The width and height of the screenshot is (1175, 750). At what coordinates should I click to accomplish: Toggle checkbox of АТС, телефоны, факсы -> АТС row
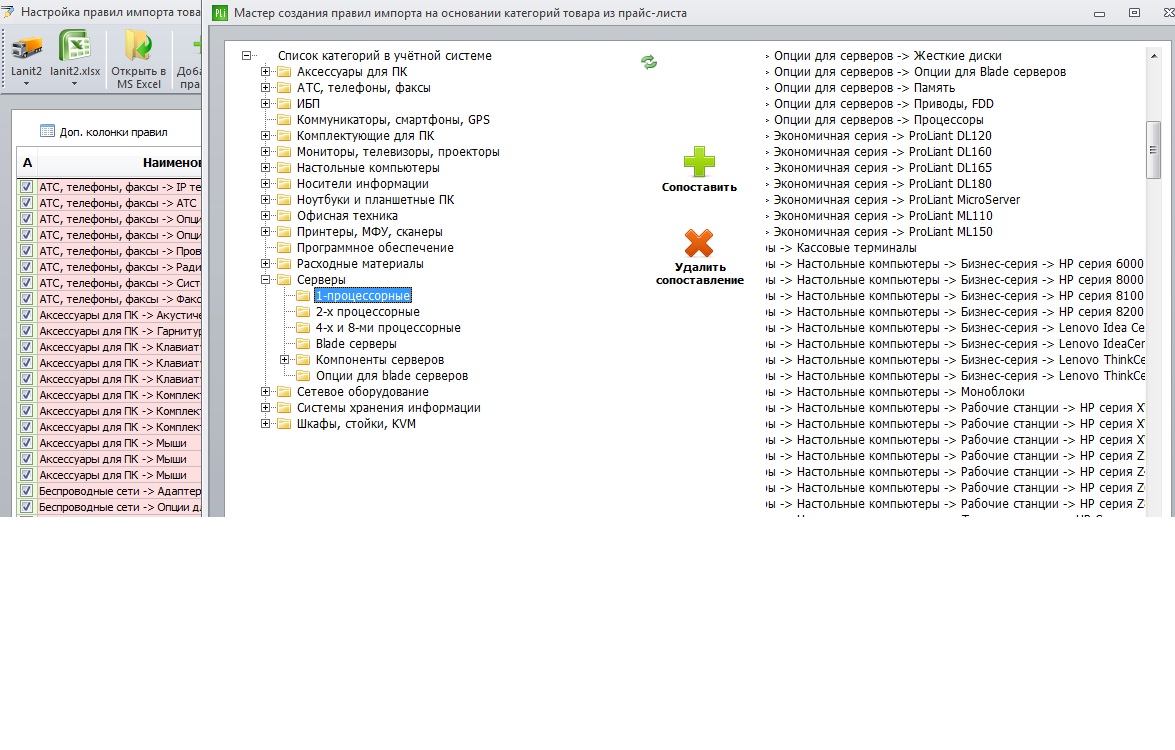(27, 203)
